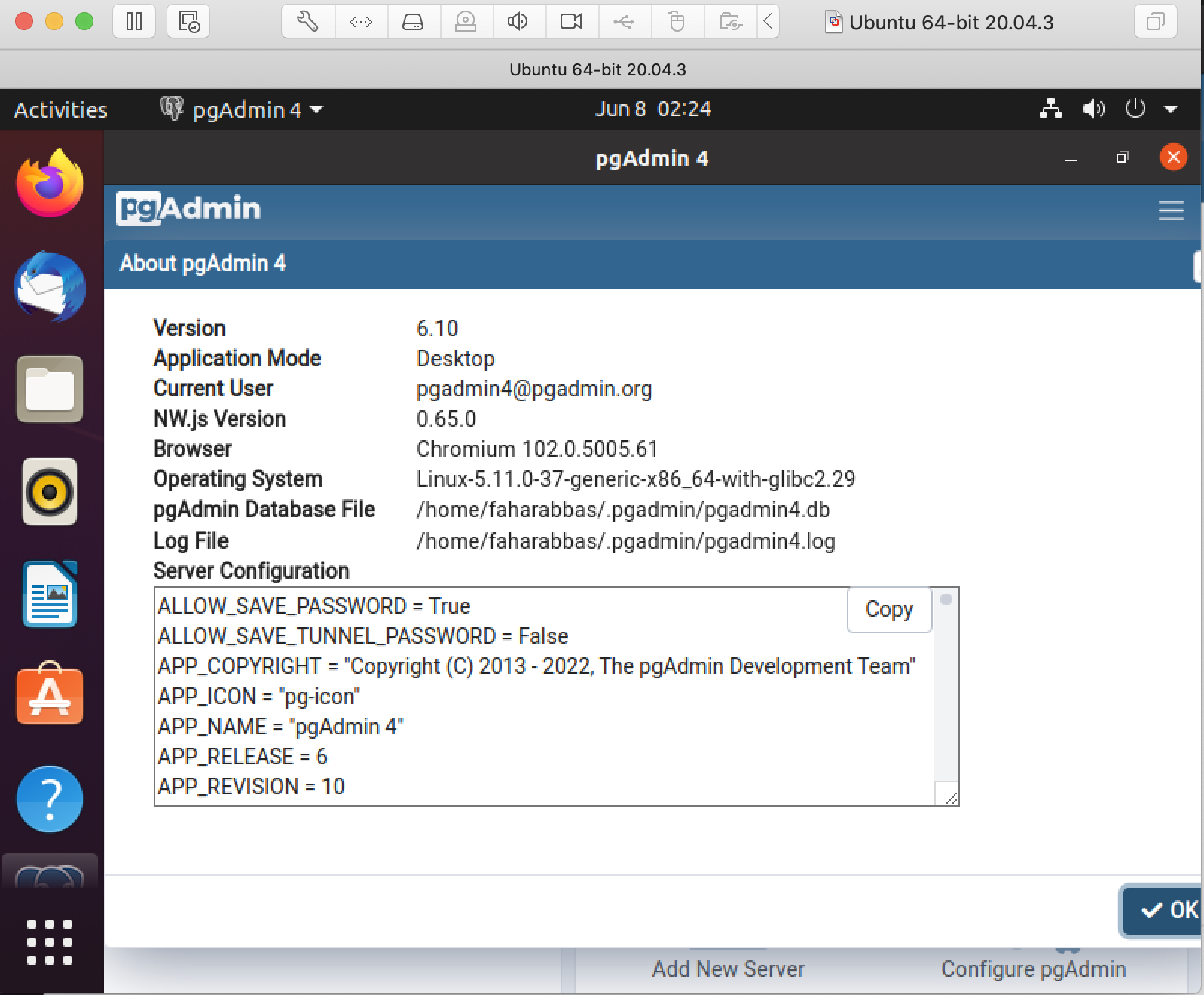
Task: Click the camera icon in VM toolbar
Action: coord(571,21)
